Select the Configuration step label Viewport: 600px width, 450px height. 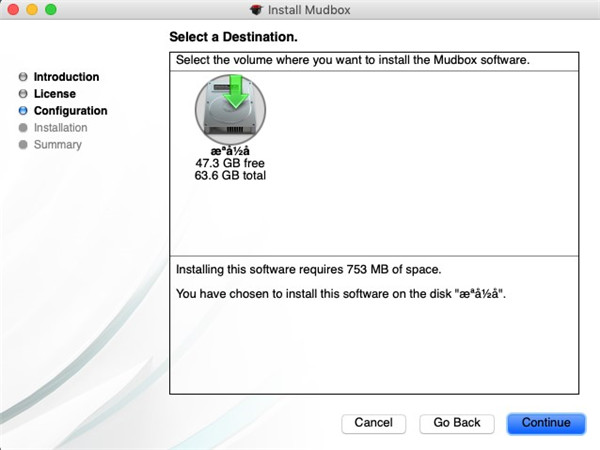(70, 111)
